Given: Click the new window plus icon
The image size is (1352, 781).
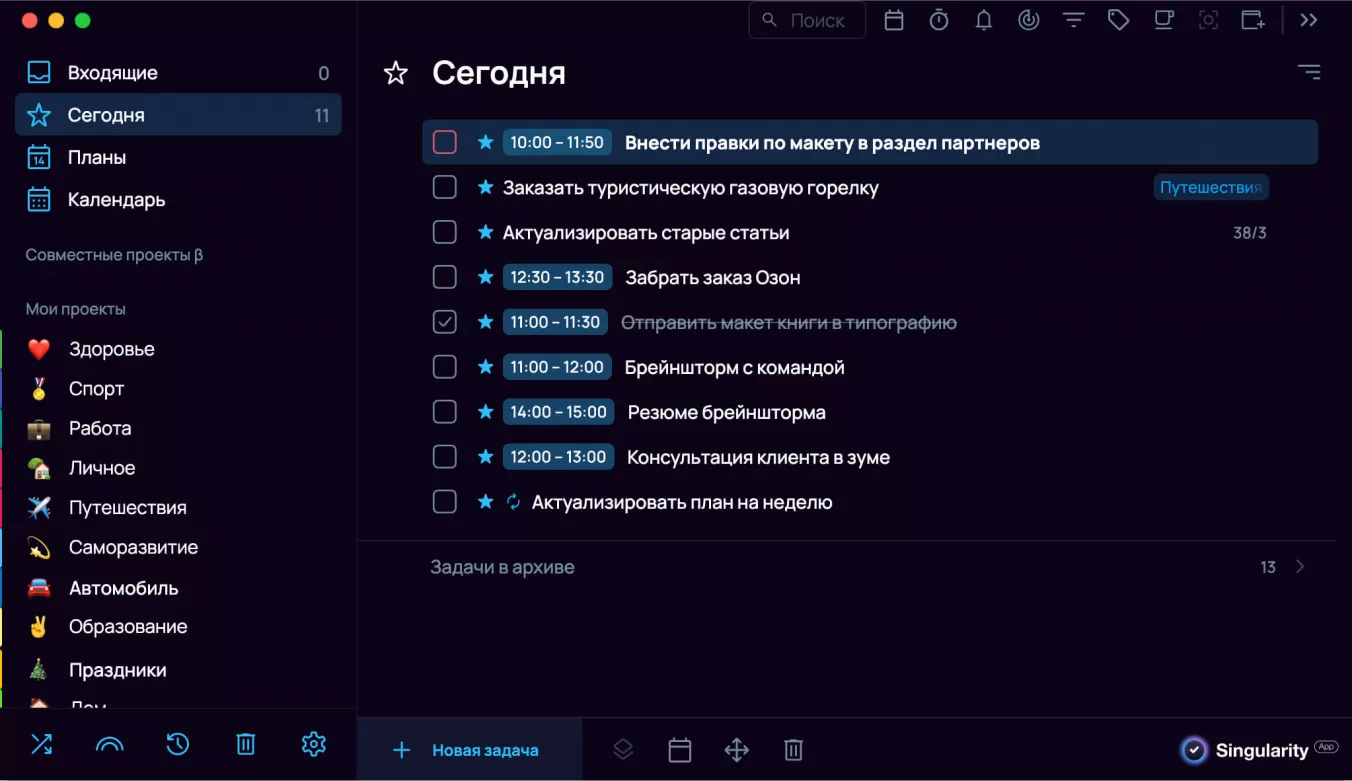Looking at the screenshot, I should coord(1253,20).
